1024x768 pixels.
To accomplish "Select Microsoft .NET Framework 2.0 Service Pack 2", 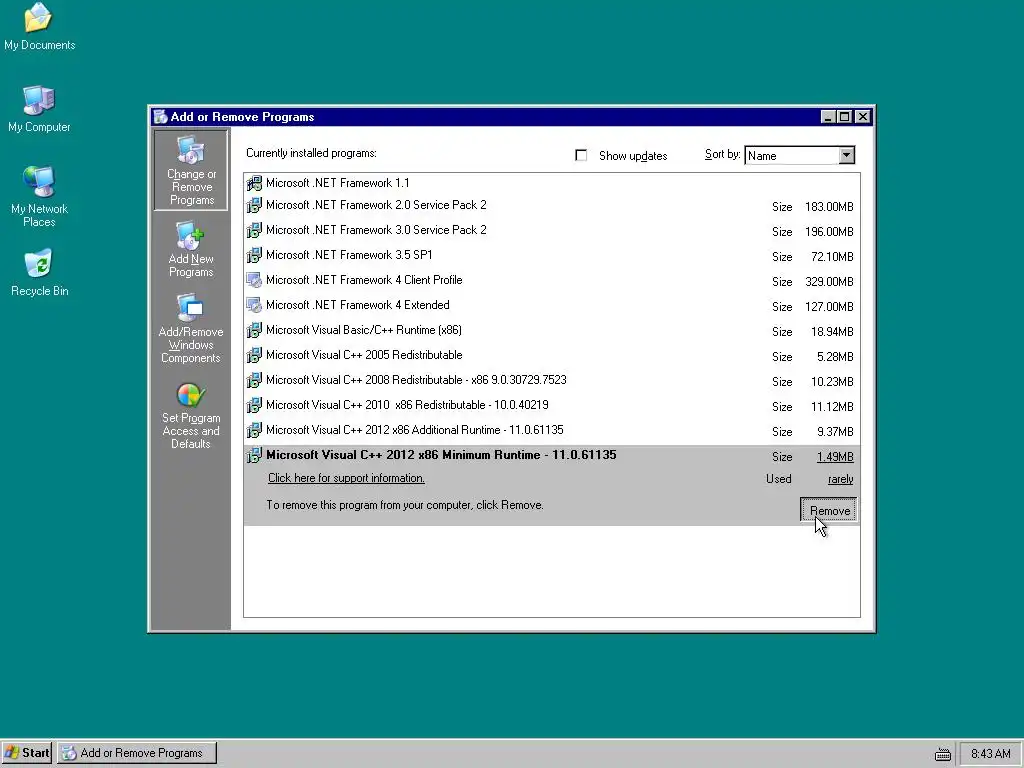I will pos(552,206).
